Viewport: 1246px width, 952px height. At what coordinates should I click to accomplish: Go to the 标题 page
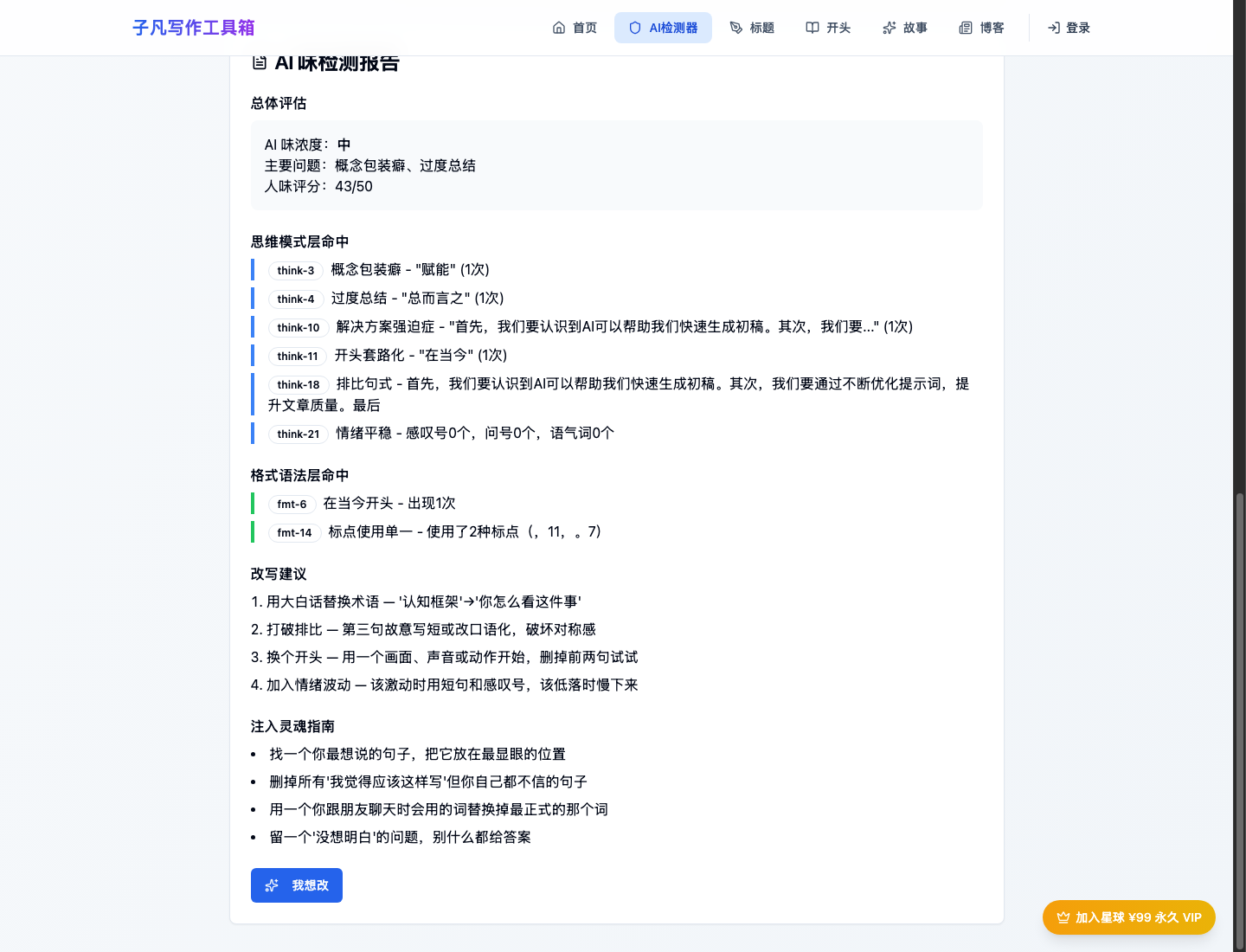tap(752, 28)
